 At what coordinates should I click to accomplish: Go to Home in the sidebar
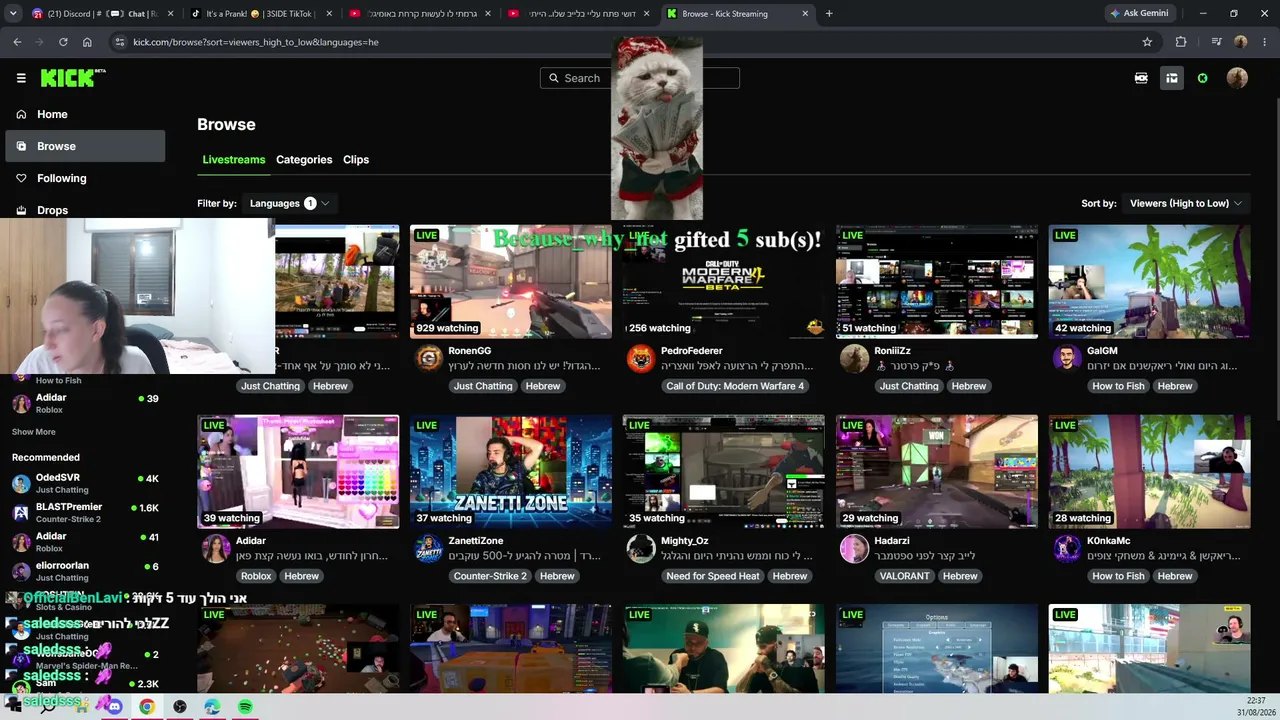pos(85,114)
